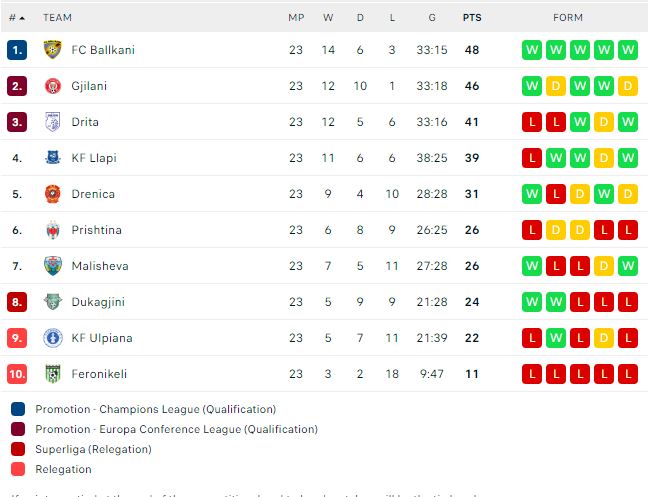
Task: Click blue Champions League legend swatch
Action: tap(18, 409)
